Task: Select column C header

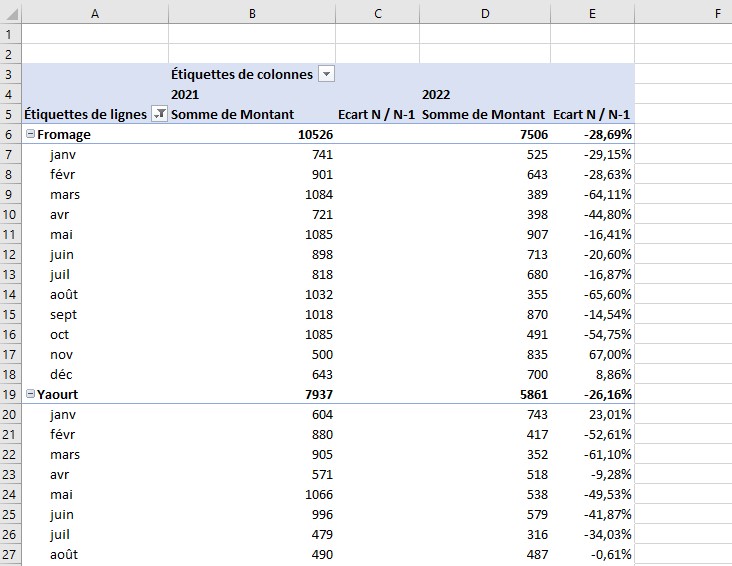Action: pyautogui.click(x=378, y=14)
